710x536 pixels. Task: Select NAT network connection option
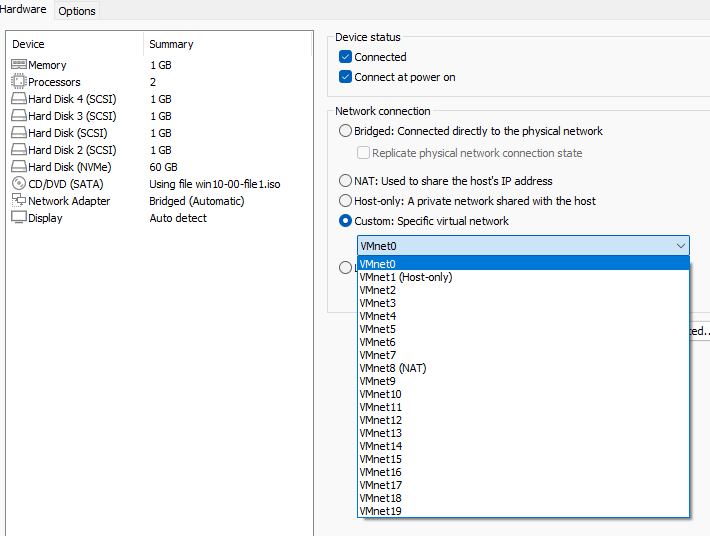click(x=345, y=181)
